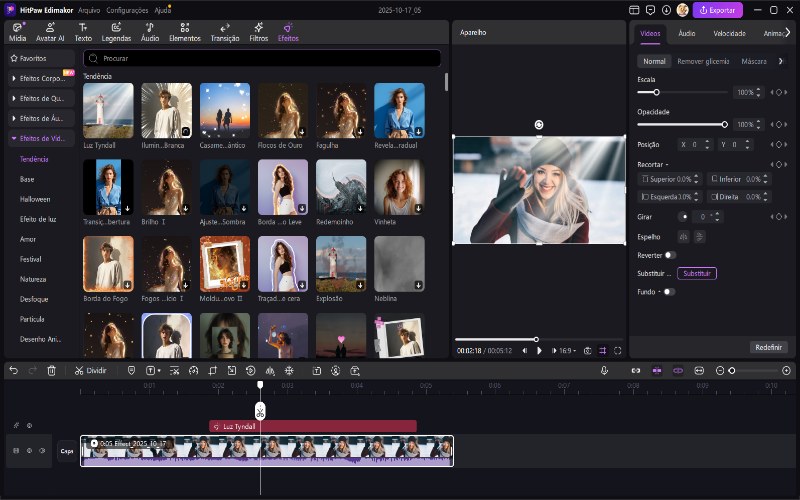This screenshot has width=800, height=500.
Task: Open the Áudio library
Action: pyautogui.click(x=150, y=32)
